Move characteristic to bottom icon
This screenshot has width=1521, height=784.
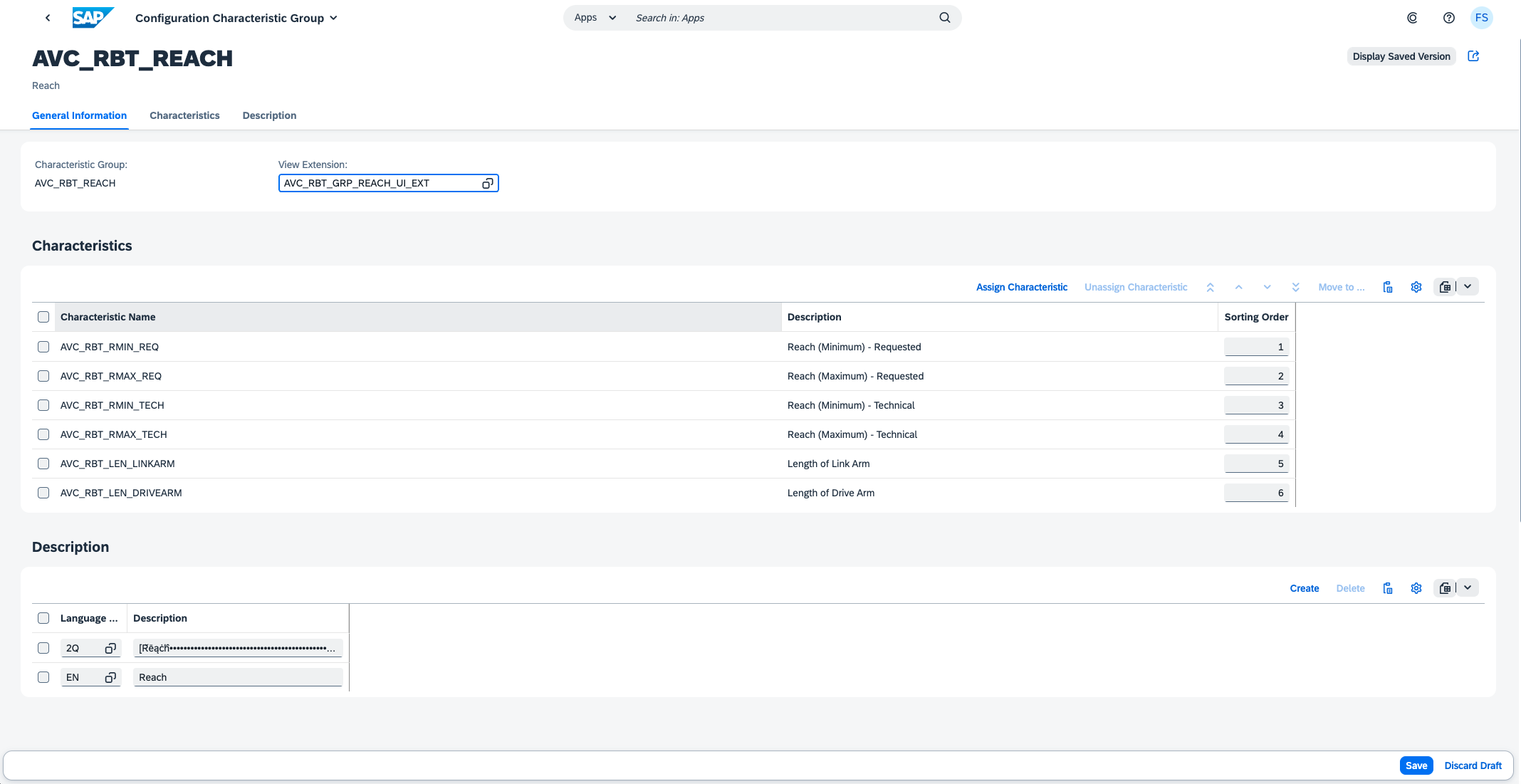coord(1295,287)
